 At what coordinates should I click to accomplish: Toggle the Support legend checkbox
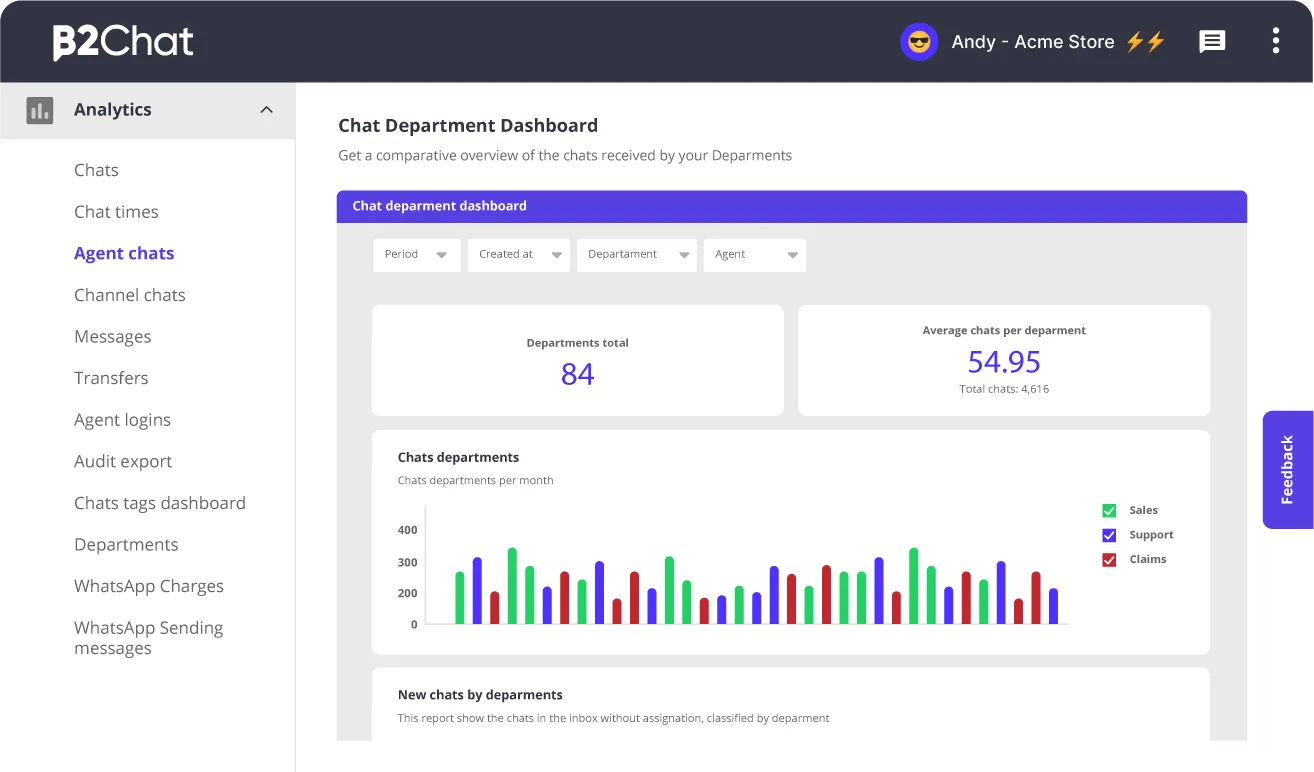tap(1109, 535)
